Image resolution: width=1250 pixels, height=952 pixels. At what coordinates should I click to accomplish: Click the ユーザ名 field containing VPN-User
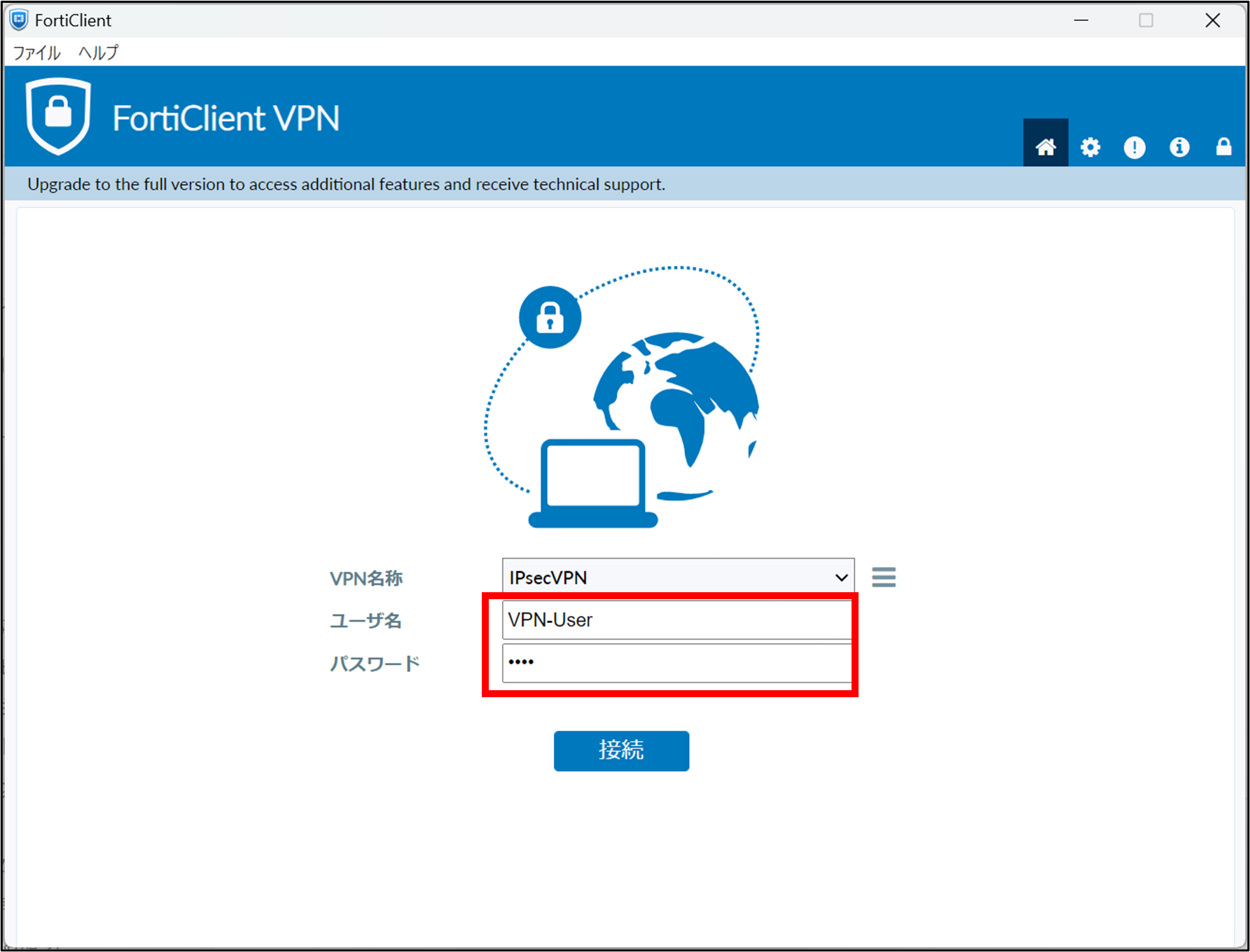click(676, 619)
